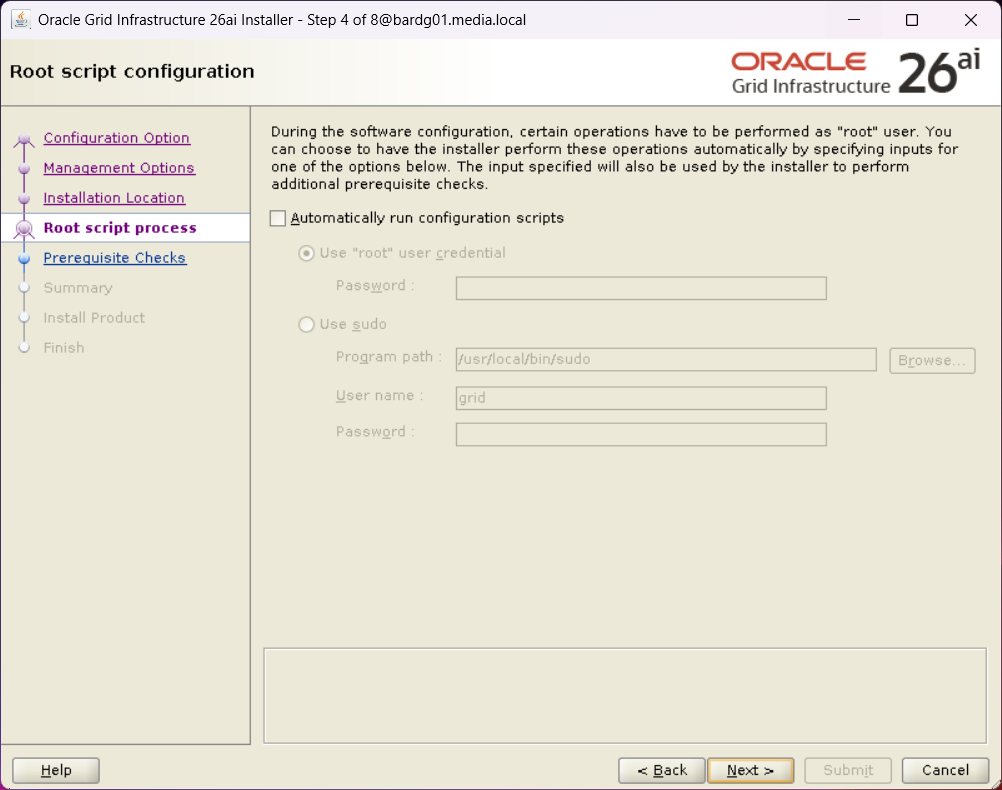
Task: Click the Install Product step label
Action: point(94,318)
